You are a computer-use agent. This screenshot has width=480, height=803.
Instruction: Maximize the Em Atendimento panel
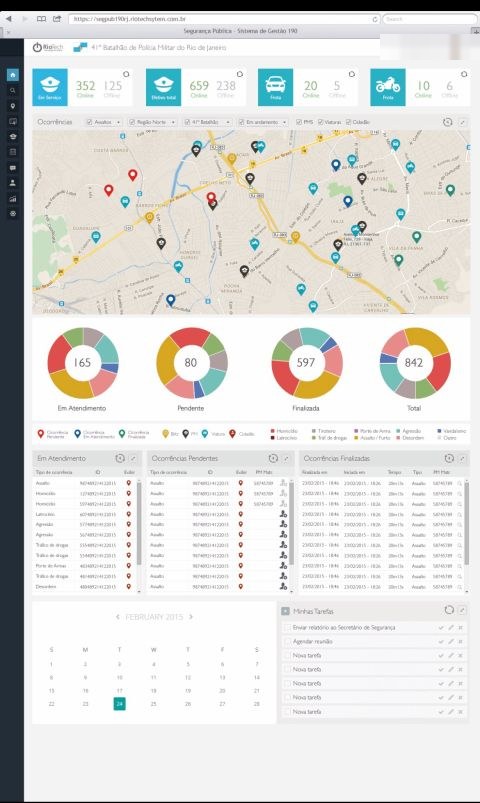pyautogui.click(x=133, y=458)
